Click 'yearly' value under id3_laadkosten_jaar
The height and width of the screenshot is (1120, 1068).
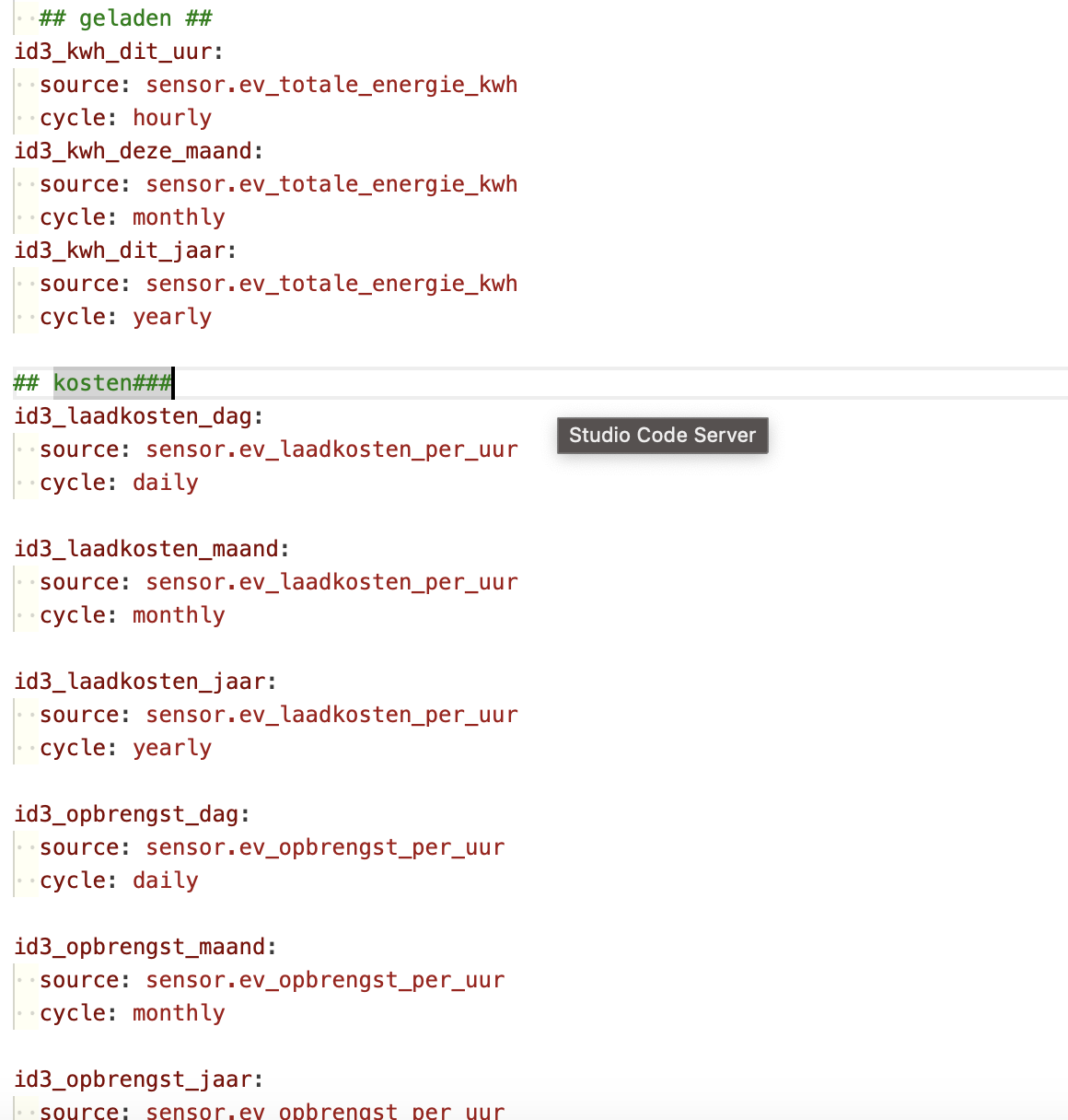click(x=172, y=748)
